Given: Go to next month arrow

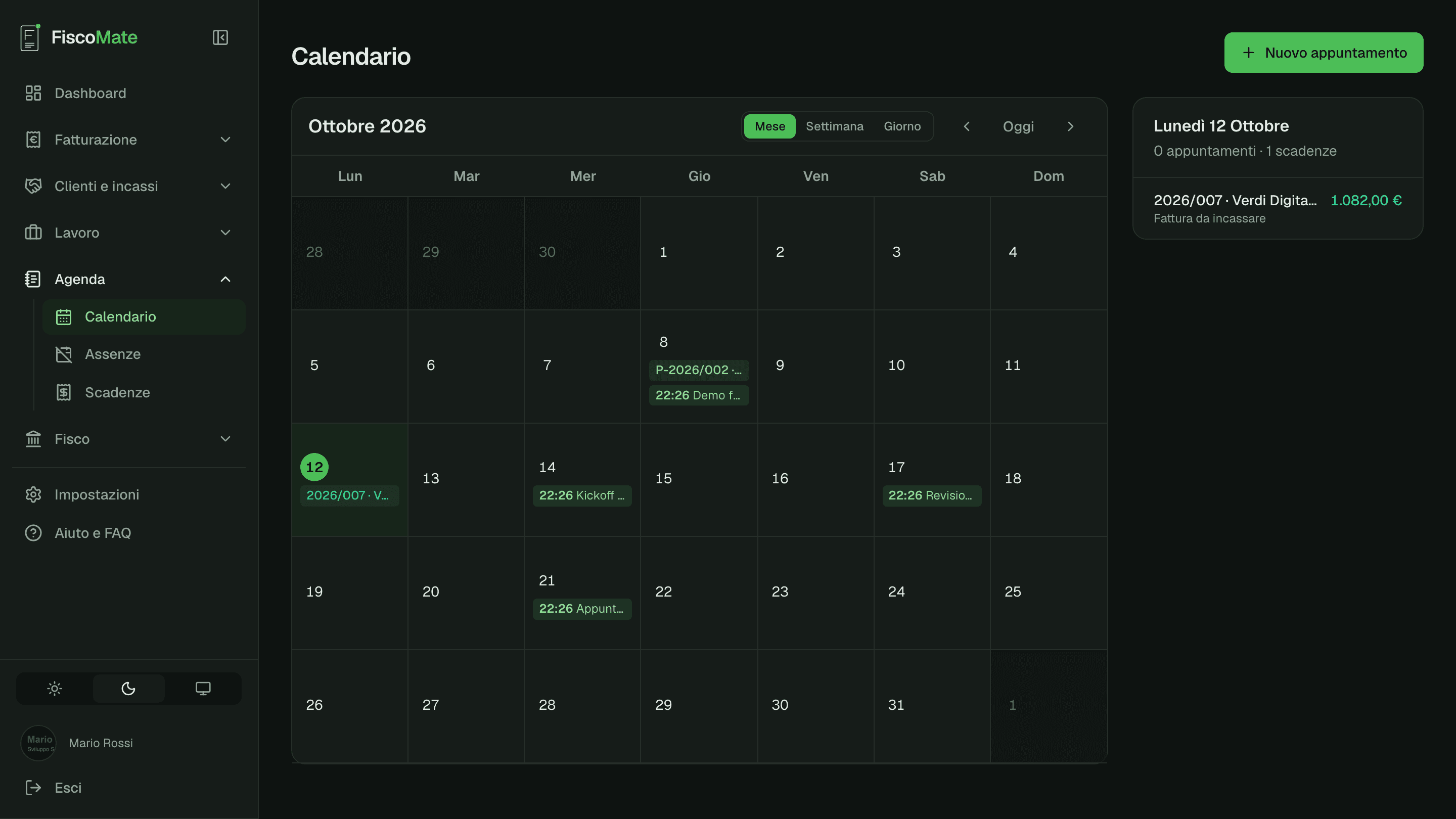Looking at the screenshot, I should 1071,126.
